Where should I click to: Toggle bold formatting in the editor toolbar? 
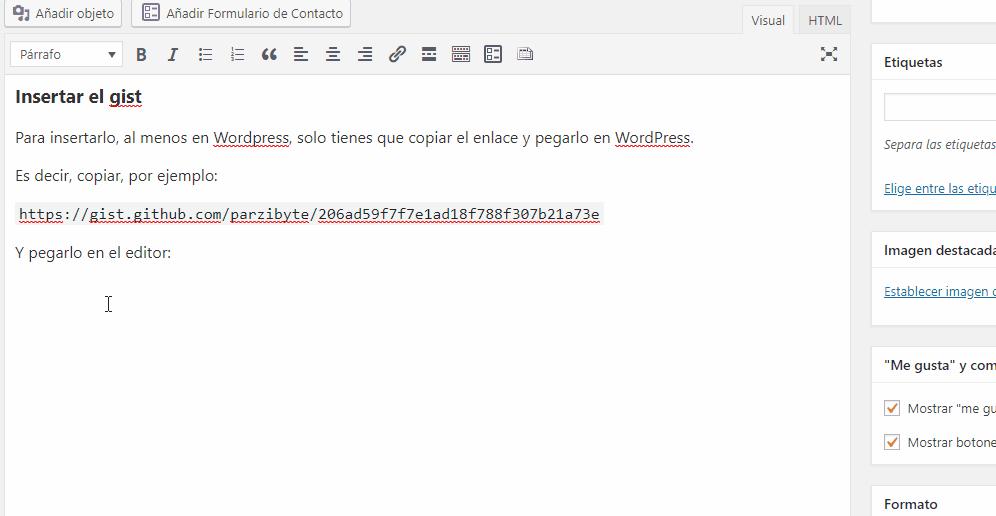141,55
